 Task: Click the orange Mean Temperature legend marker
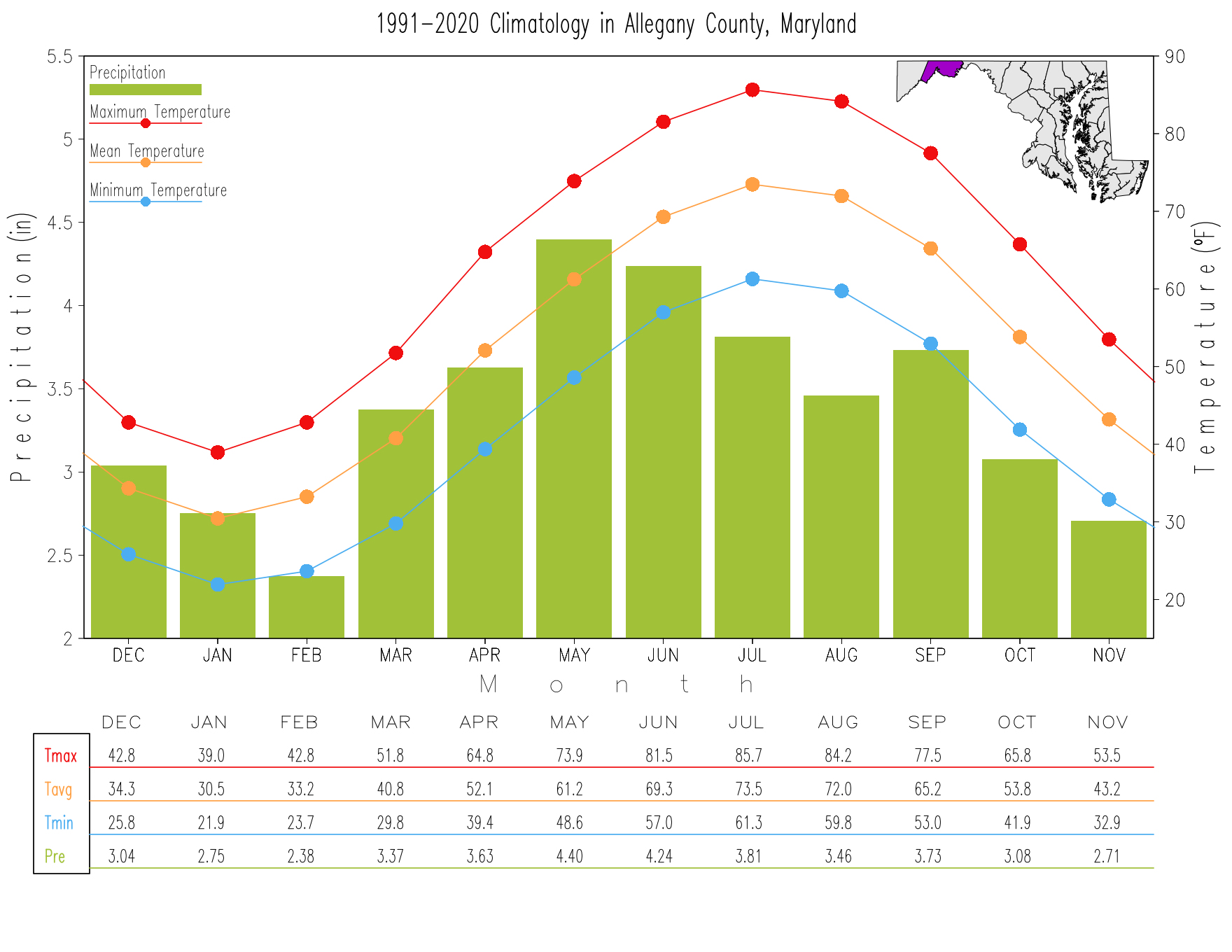tap(146, 162)
